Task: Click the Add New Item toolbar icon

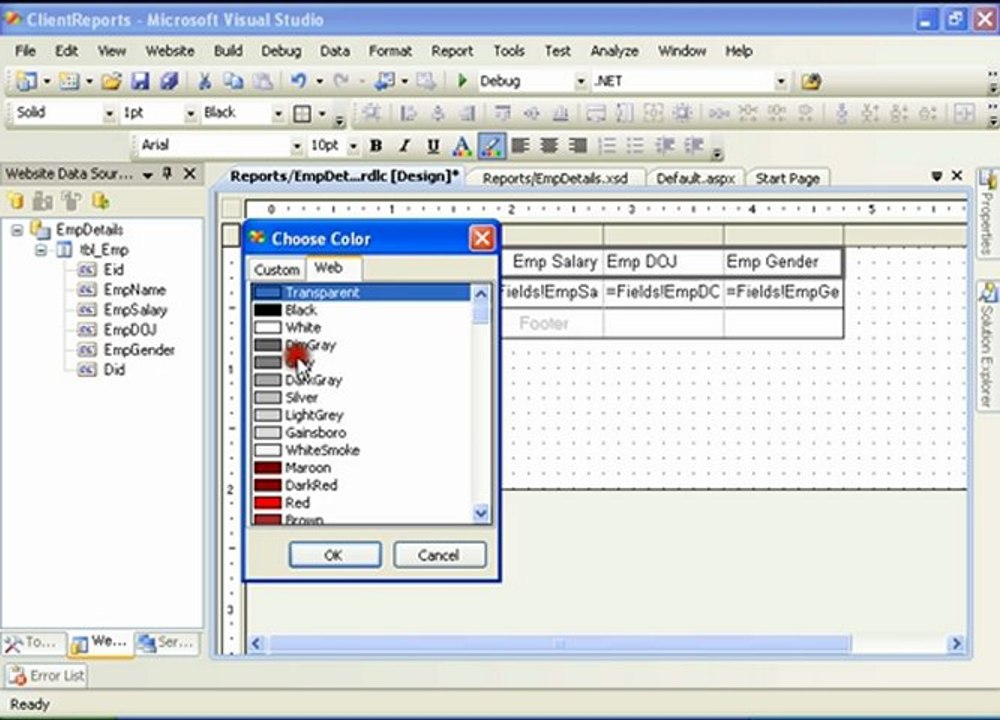Action: tap(69, 81)
